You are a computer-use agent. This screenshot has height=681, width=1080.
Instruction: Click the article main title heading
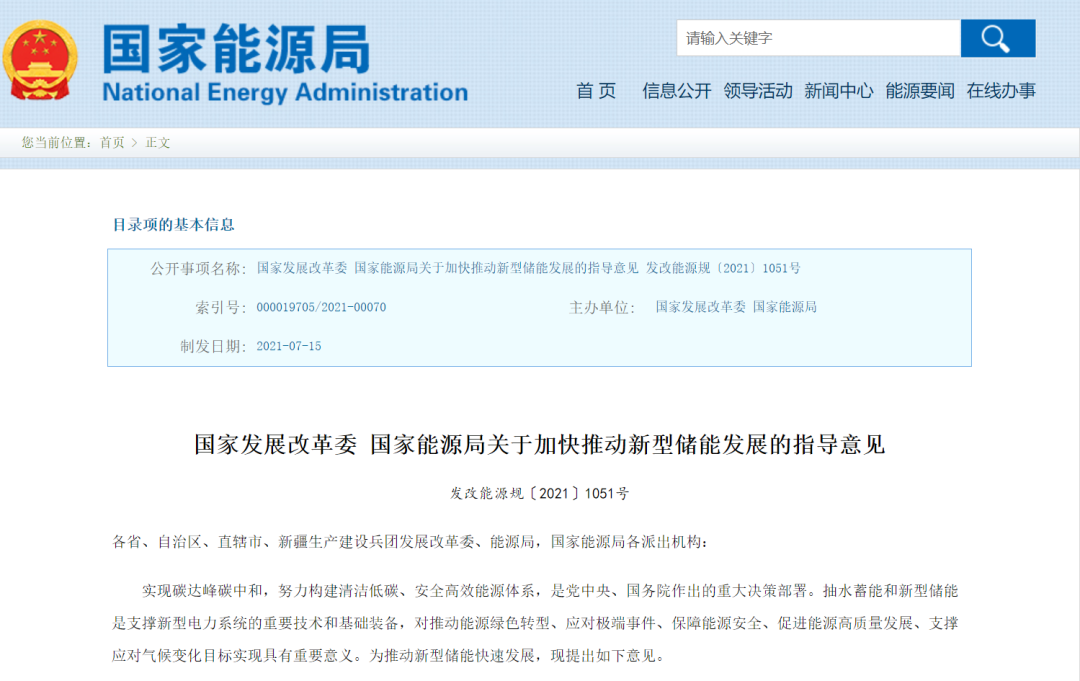point(539,445)
